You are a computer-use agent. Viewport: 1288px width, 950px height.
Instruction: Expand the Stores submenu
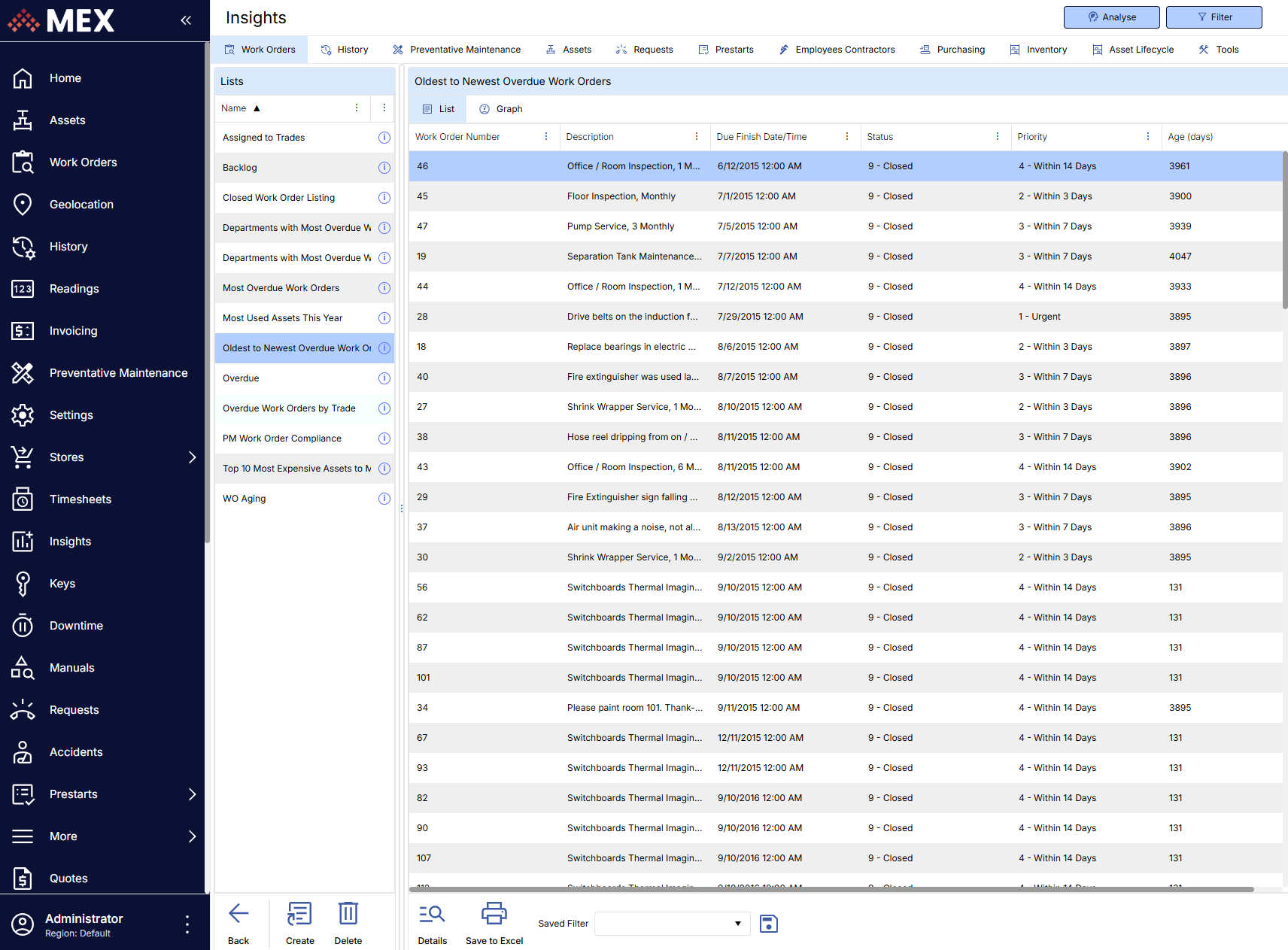coord(192,457)
